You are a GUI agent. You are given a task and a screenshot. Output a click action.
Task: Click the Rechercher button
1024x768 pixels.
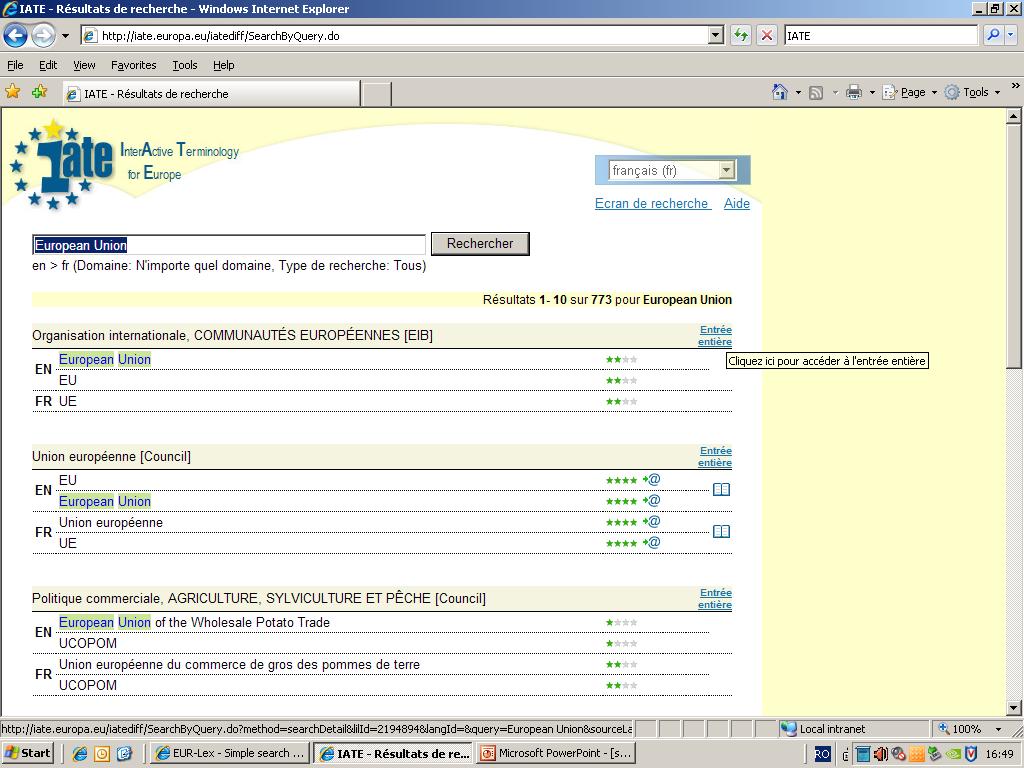480,244
